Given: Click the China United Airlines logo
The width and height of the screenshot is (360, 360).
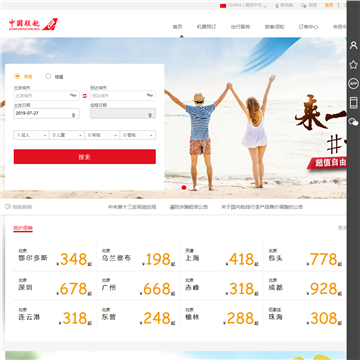Looking at the screenshot, I should [x=33, y=24].
